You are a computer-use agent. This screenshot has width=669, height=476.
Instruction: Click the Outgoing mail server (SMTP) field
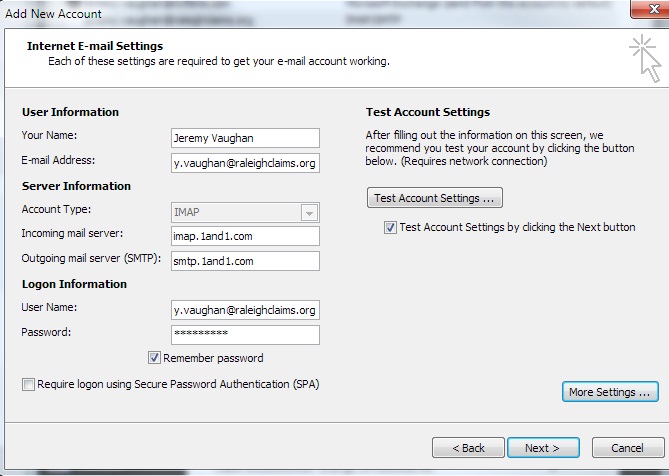click(245, 261)
